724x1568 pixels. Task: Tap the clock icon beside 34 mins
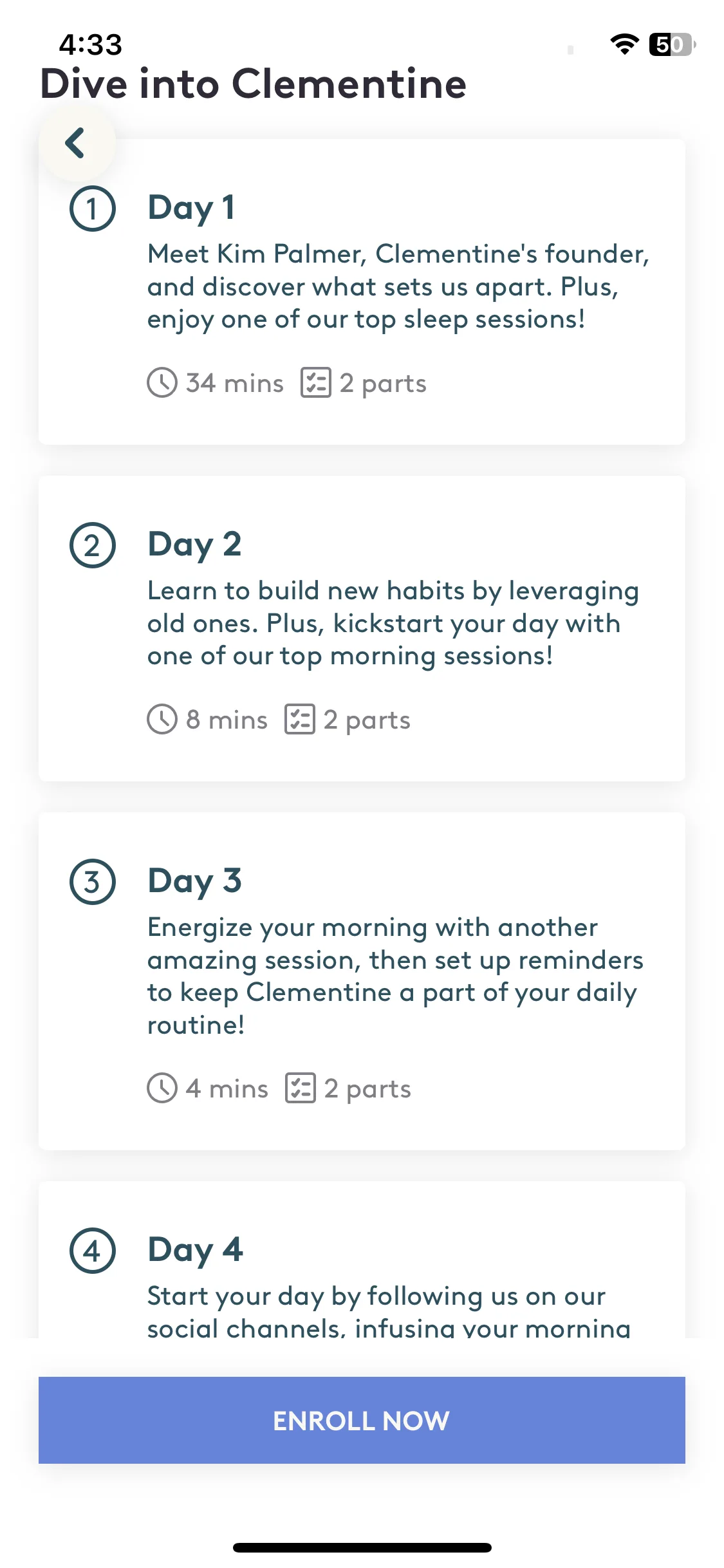coord(162,383)
